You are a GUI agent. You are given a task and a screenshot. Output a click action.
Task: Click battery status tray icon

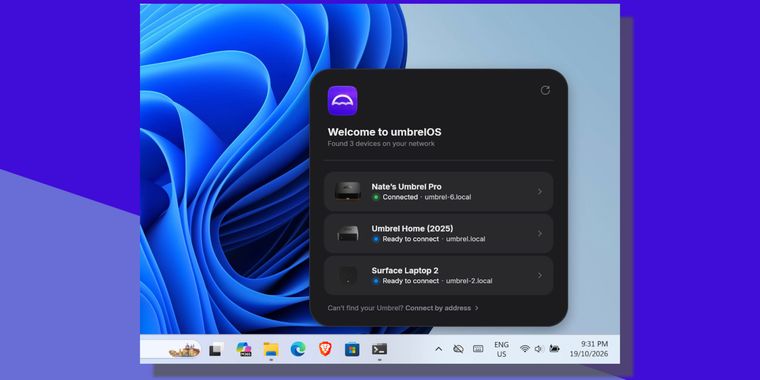point(554,348)
